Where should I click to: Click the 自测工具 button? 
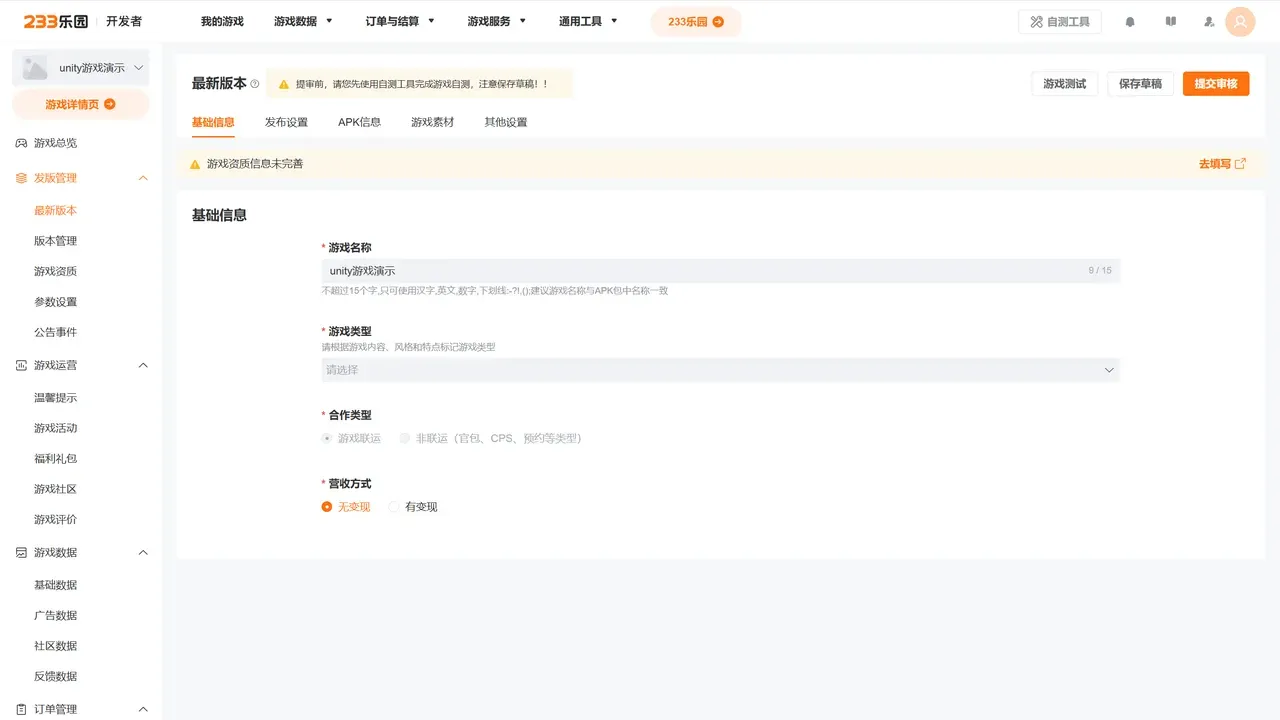pyautogui.click(x=1059, y=22)
